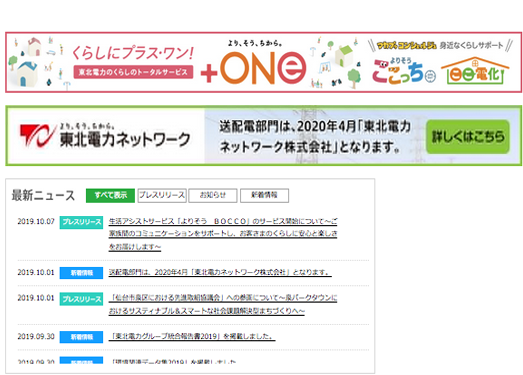Screen dimensions: 523x375
Task: Open news about 2020年4月 東北電力ネットワーク株式会社
Action: tap(220, 272)
